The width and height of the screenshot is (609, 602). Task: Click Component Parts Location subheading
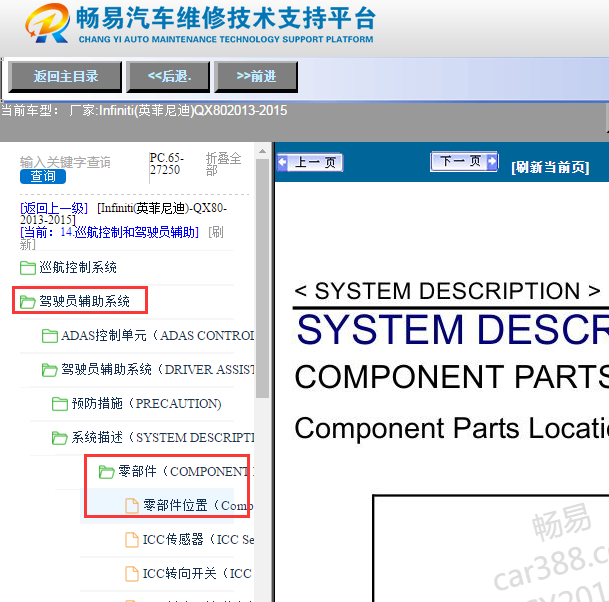point(451,428)
